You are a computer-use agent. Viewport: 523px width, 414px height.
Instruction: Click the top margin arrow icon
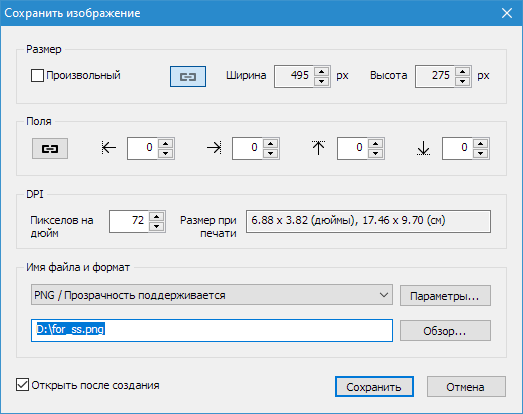319,147
